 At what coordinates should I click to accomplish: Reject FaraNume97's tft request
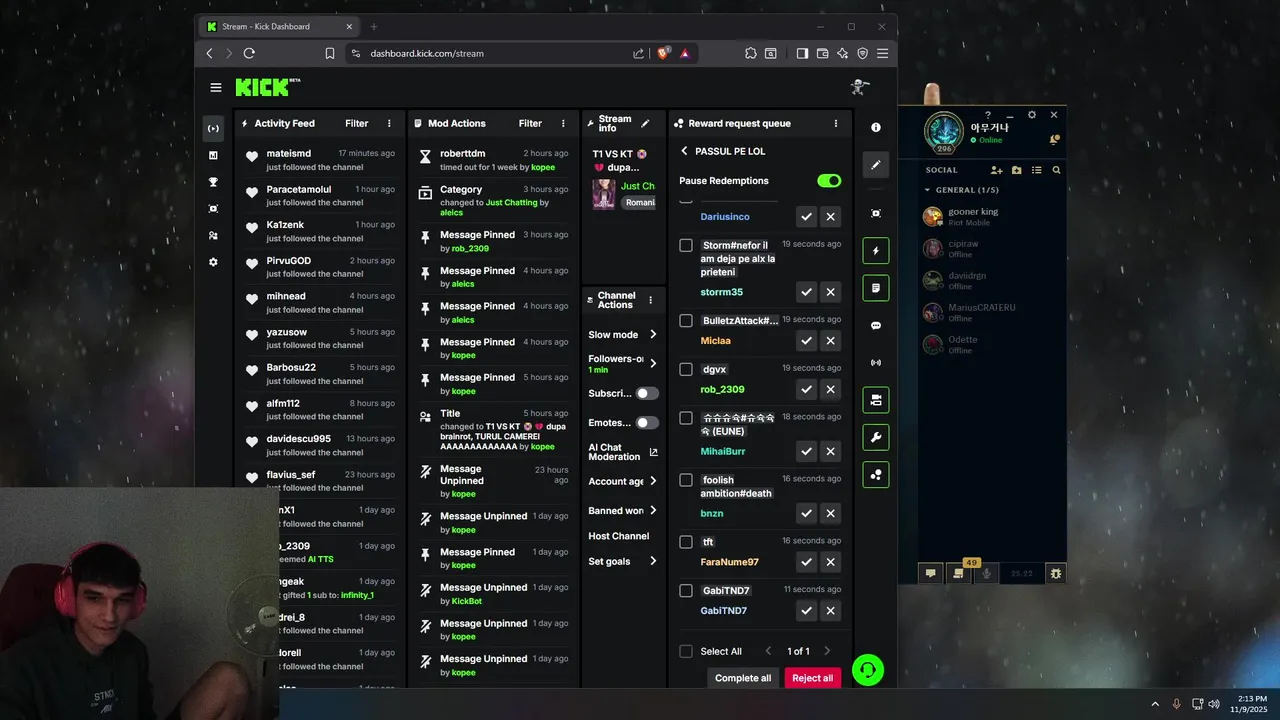pos(830,562)
